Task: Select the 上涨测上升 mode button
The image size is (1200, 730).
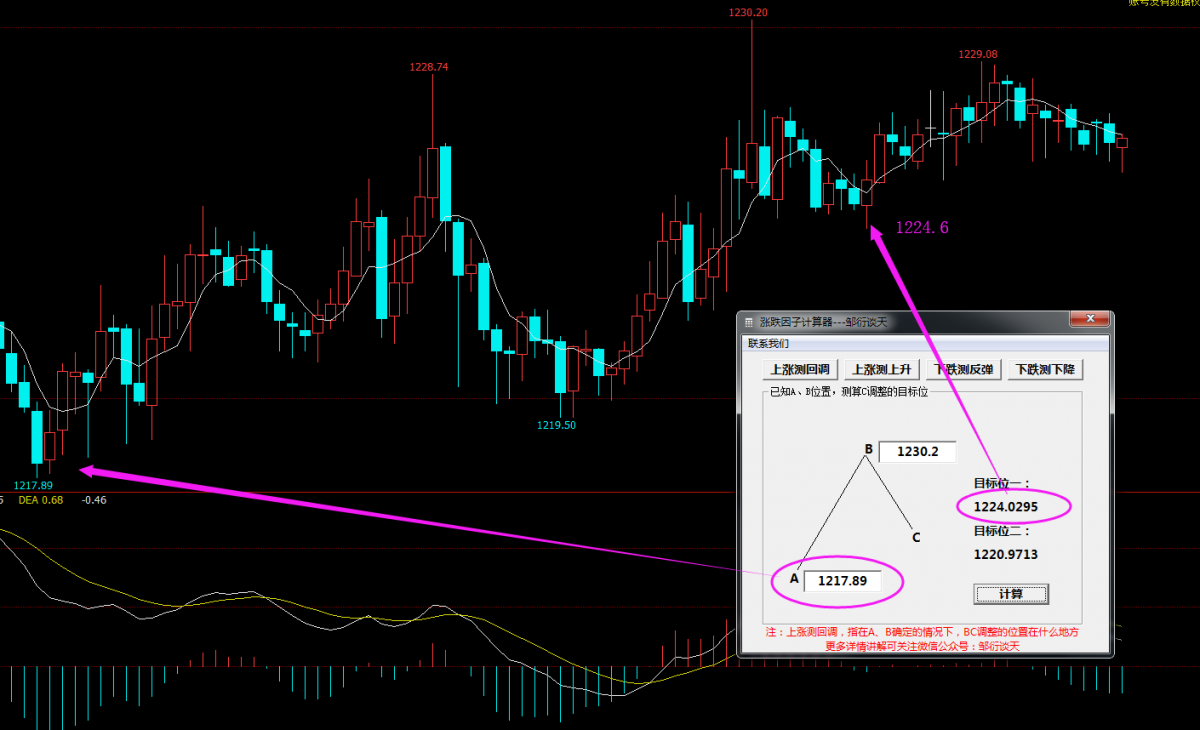Action: [881, 369]
